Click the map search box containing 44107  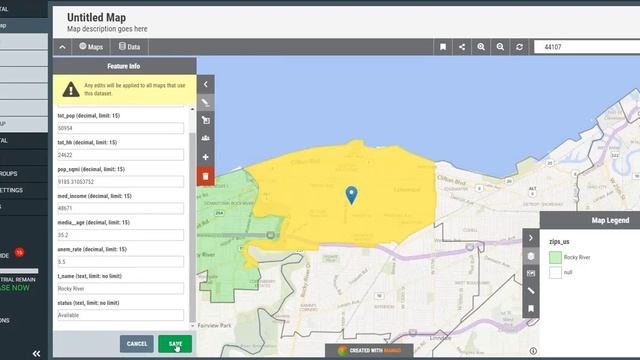point(587,47)
